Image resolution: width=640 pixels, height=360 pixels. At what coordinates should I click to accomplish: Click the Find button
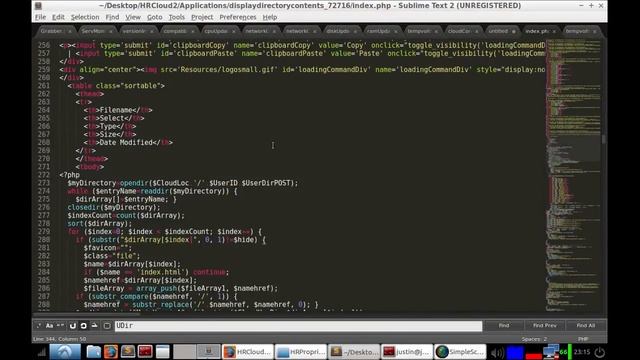[x=504, y=326]
